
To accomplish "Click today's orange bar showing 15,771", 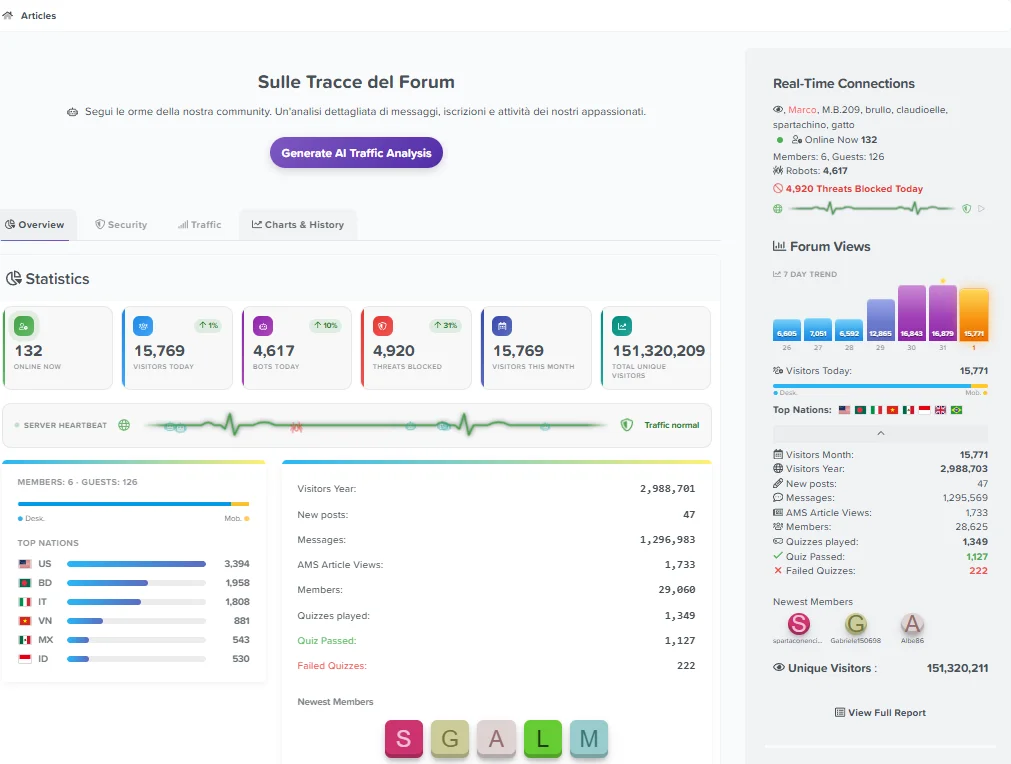I will pyautogui.click(x=974, y=315).
